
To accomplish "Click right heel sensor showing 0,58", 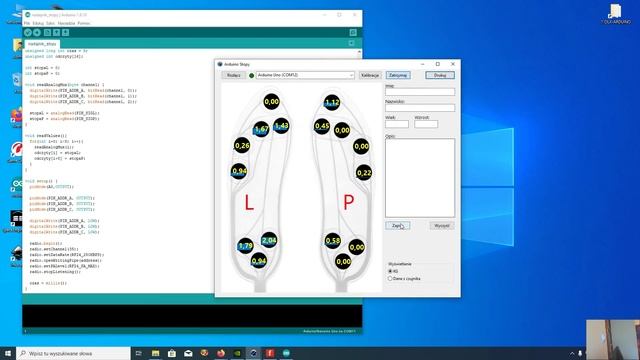I will [333, 241].
